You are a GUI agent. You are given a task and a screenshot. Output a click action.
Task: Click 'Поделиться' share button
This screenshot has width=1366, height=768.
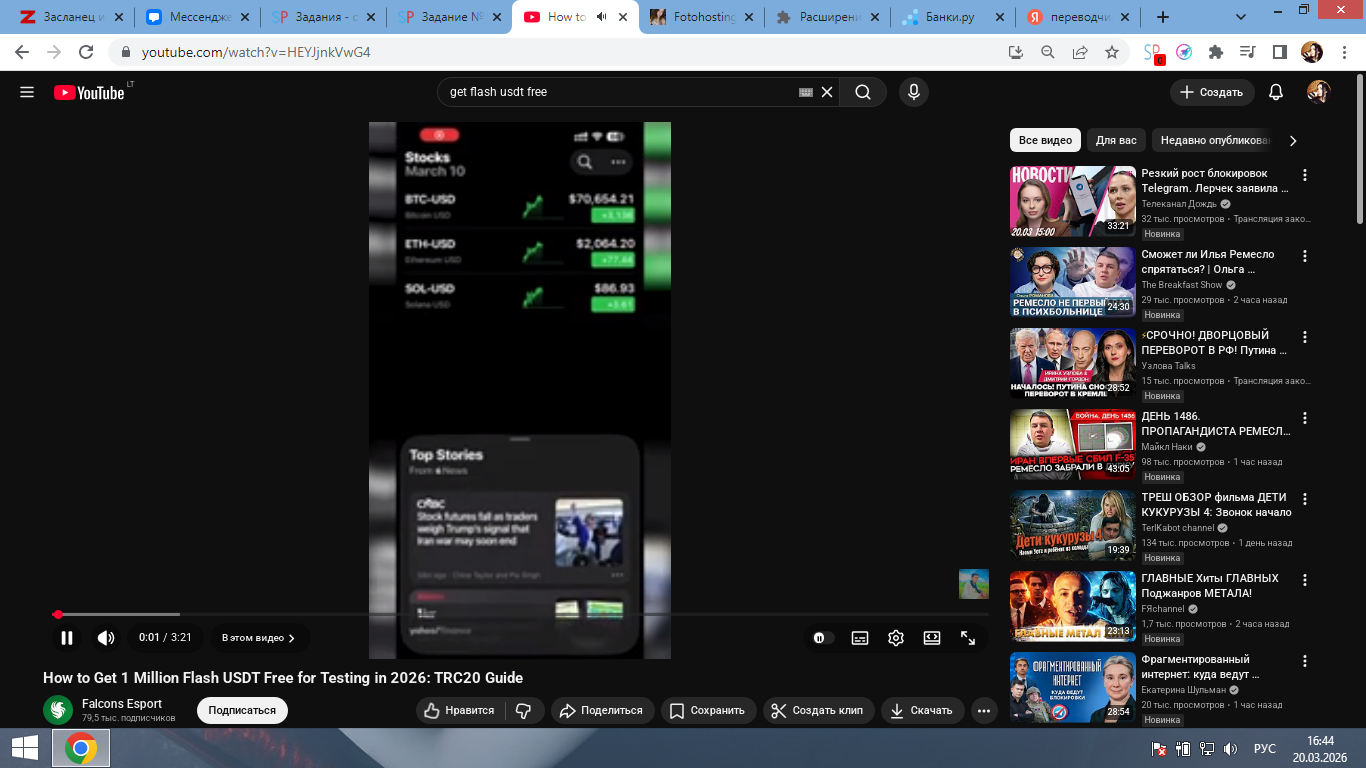[601, 710]
